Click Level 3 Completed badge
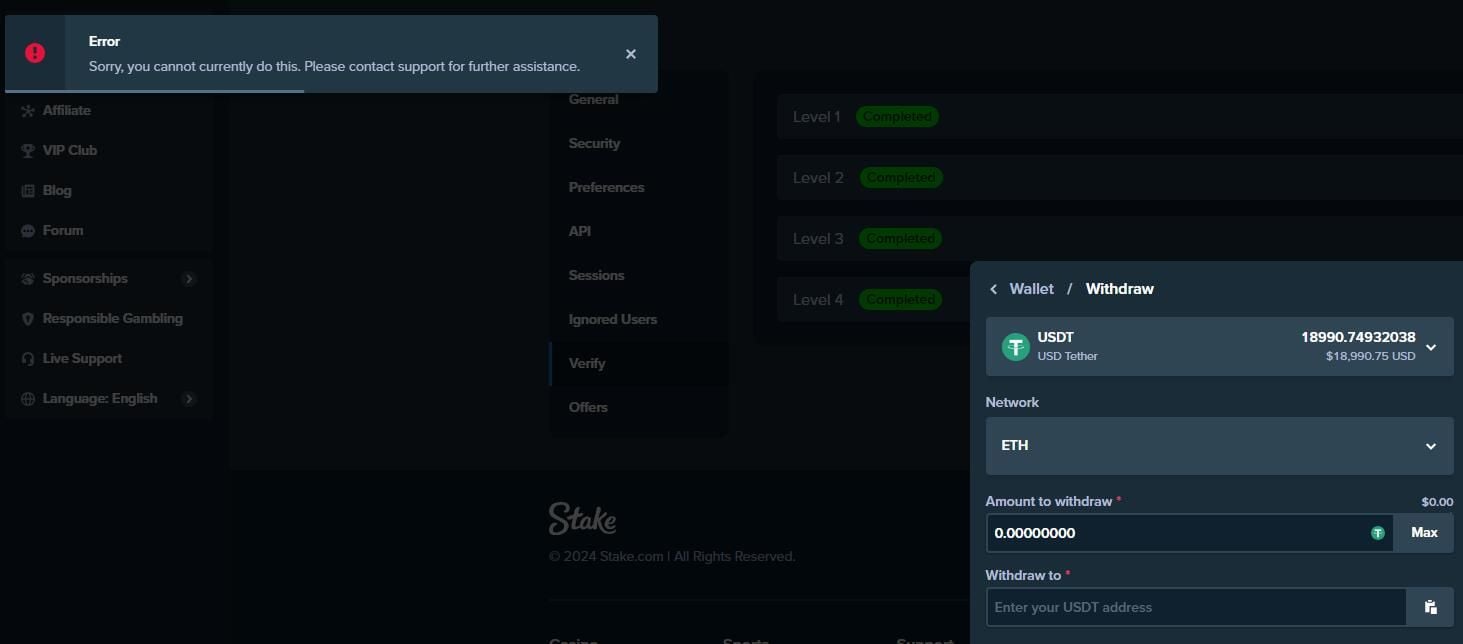1463x644 pixels. point(901,239)
